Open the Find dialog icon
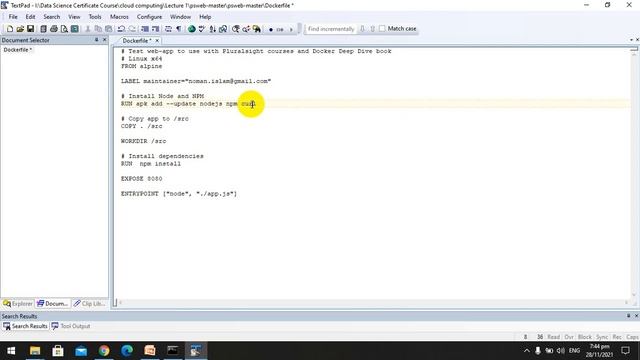 click(x=236, y=29)
